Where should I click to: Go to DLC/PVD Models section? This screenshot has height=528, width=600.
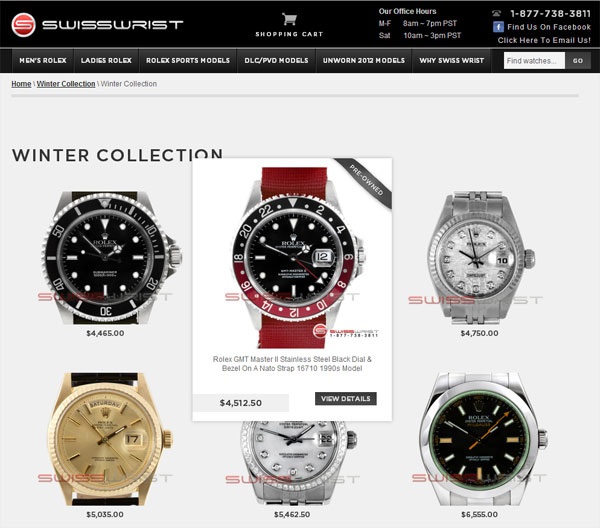[x=276, y=60]
